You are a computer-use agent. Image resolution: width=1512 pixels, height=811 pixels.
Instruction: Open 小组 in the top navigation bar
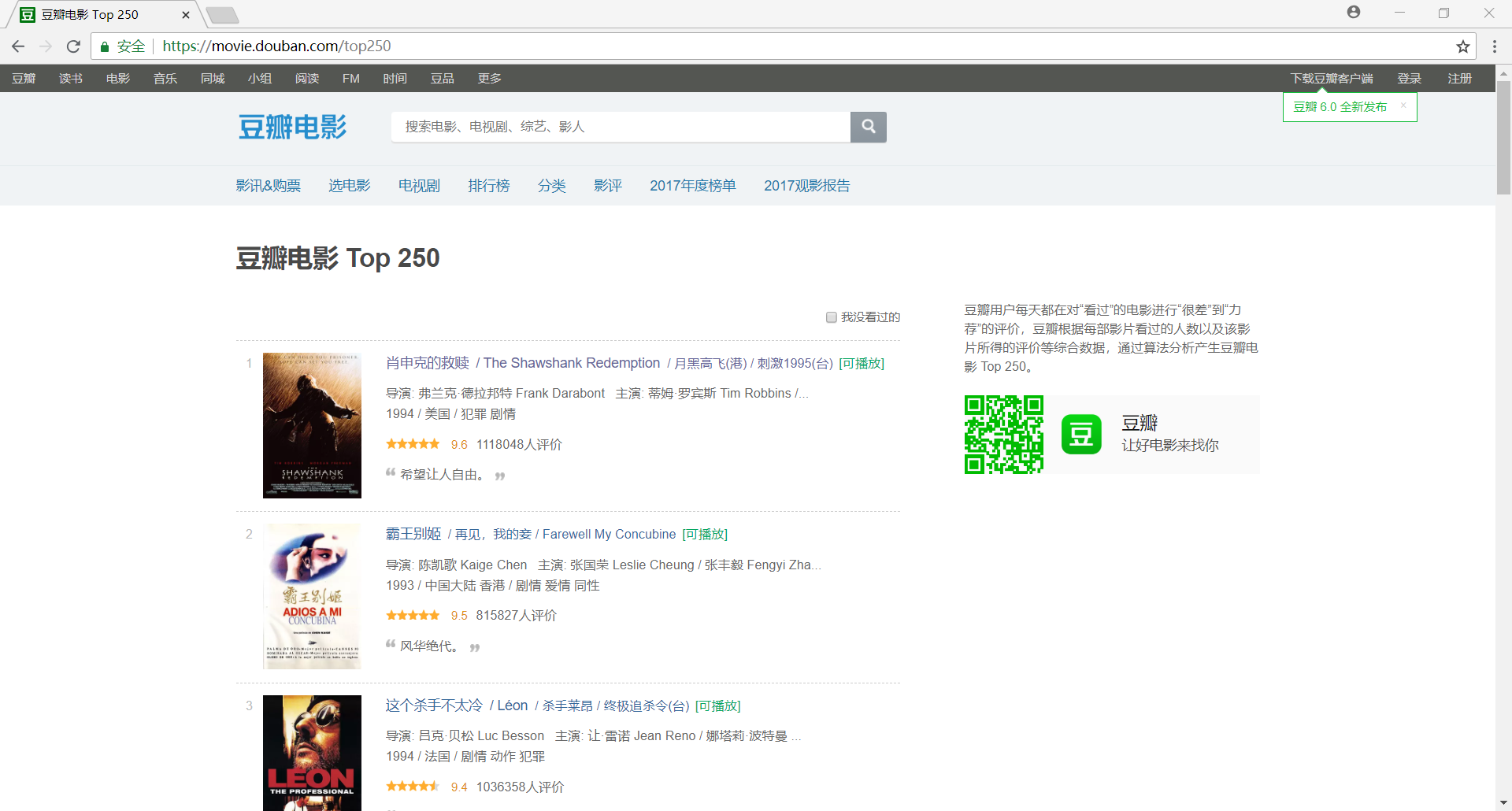(x=260, y=78)
